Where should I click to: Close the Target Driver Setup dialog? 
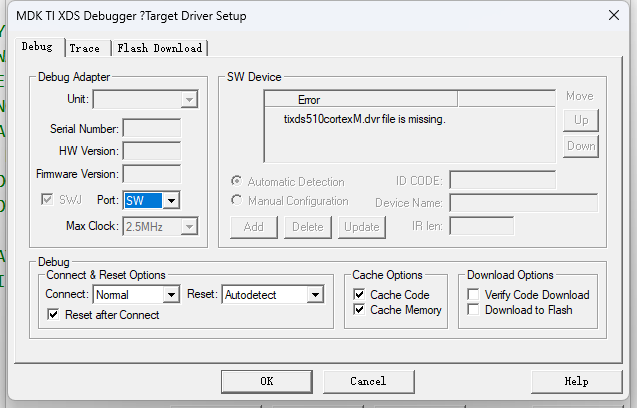click(613, 15)
